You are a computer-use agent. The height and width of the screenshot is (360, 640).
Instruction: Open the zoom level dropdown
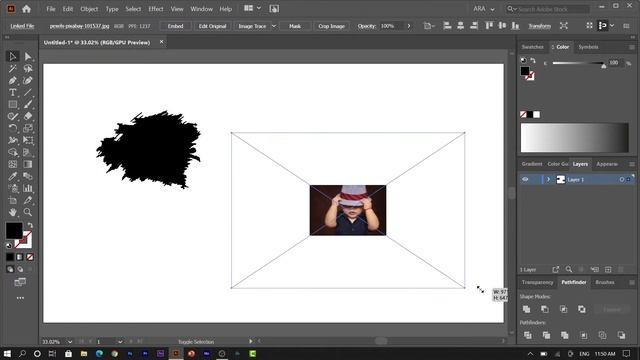coord(70,342)
